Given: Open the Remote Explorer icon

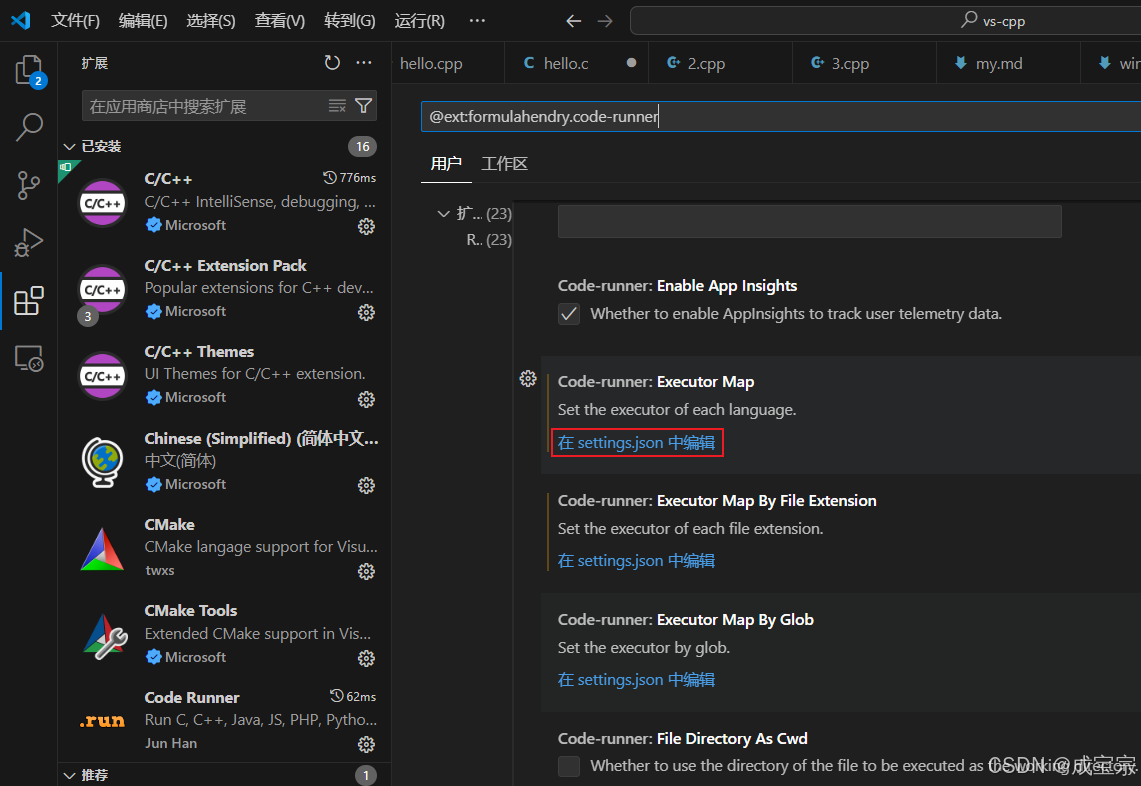Looking at the screenshot, I should pos(29,359).
